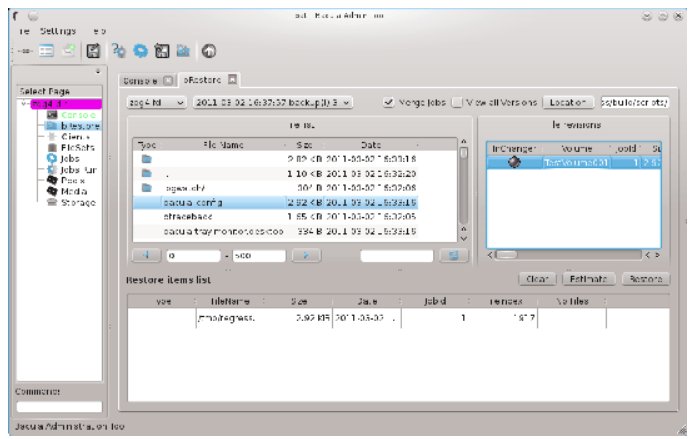The image size is (694, 439).
Task: Go to next file page with right arrow
Action: tap(309, 256)
